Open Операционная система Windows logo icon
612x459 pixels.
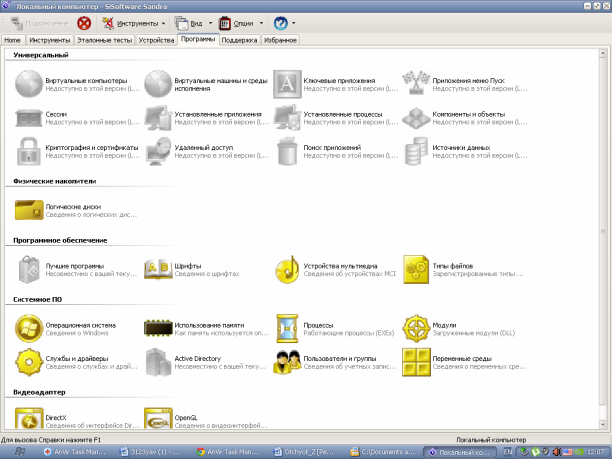tap(29, 328)
